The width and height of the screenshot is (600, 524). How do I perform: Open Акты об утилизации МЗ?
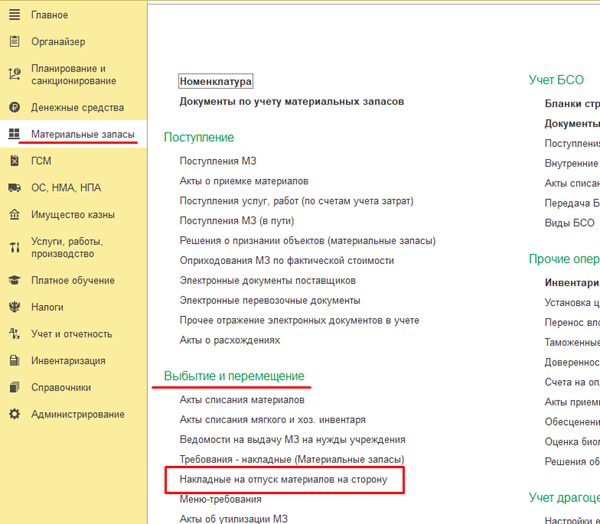click(x=233, y=519)
